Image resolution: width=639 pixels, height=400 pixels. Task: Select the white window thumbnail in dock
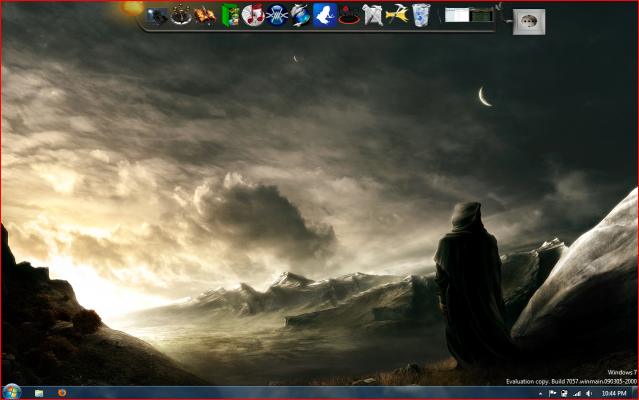pos(457,15)
